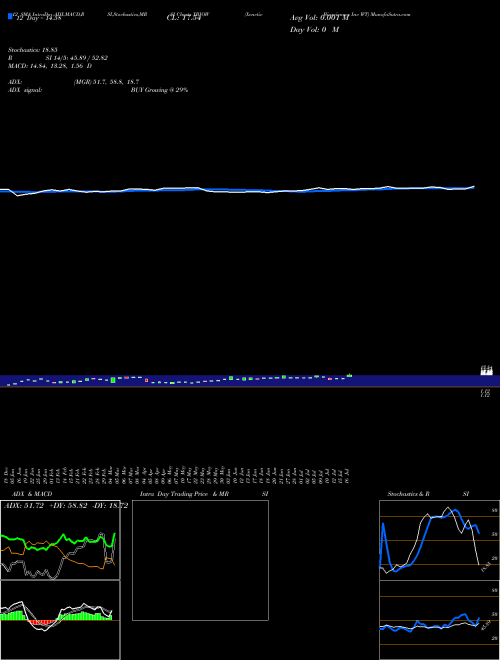The width and height of the screenshot is (500, 660).
Task: Click the '(MGR) 51.7, 58.8, 18.7' ADX values
Action: (106, 82)
